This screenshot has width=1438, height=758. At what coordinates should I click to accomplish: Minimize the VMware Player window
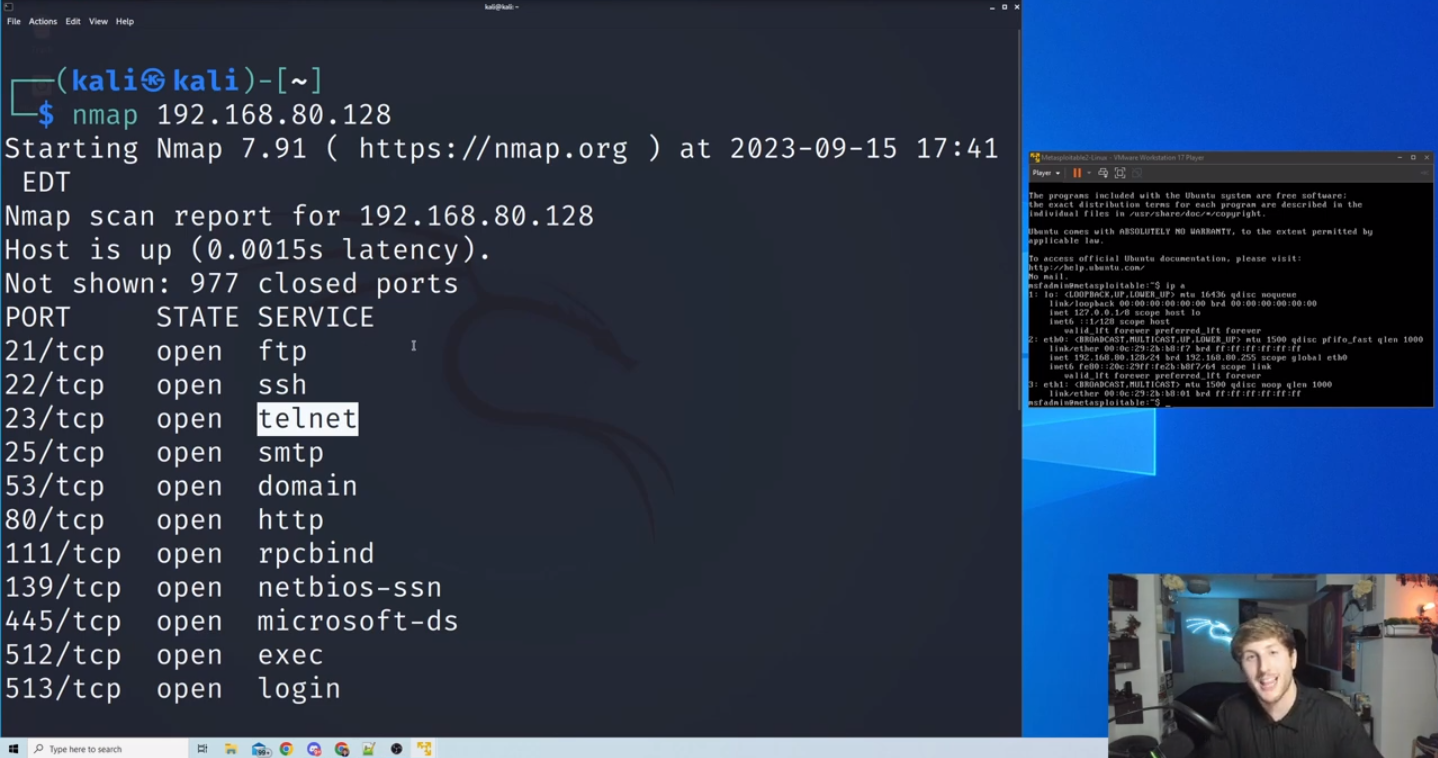[x=1399, y=157]
